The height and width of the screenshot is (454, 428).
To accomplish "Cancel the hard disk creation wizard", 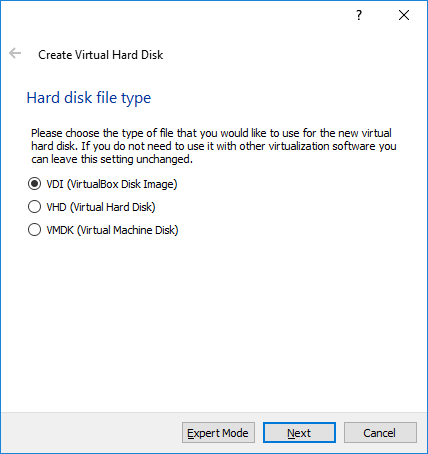I will [x=380, y=433].
